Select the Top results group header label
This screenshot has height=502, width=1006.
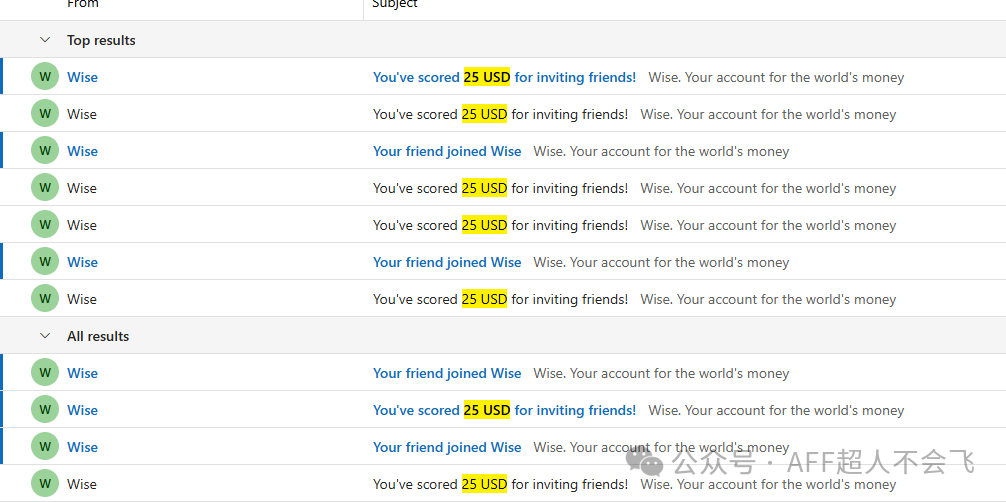coord(101,40)
